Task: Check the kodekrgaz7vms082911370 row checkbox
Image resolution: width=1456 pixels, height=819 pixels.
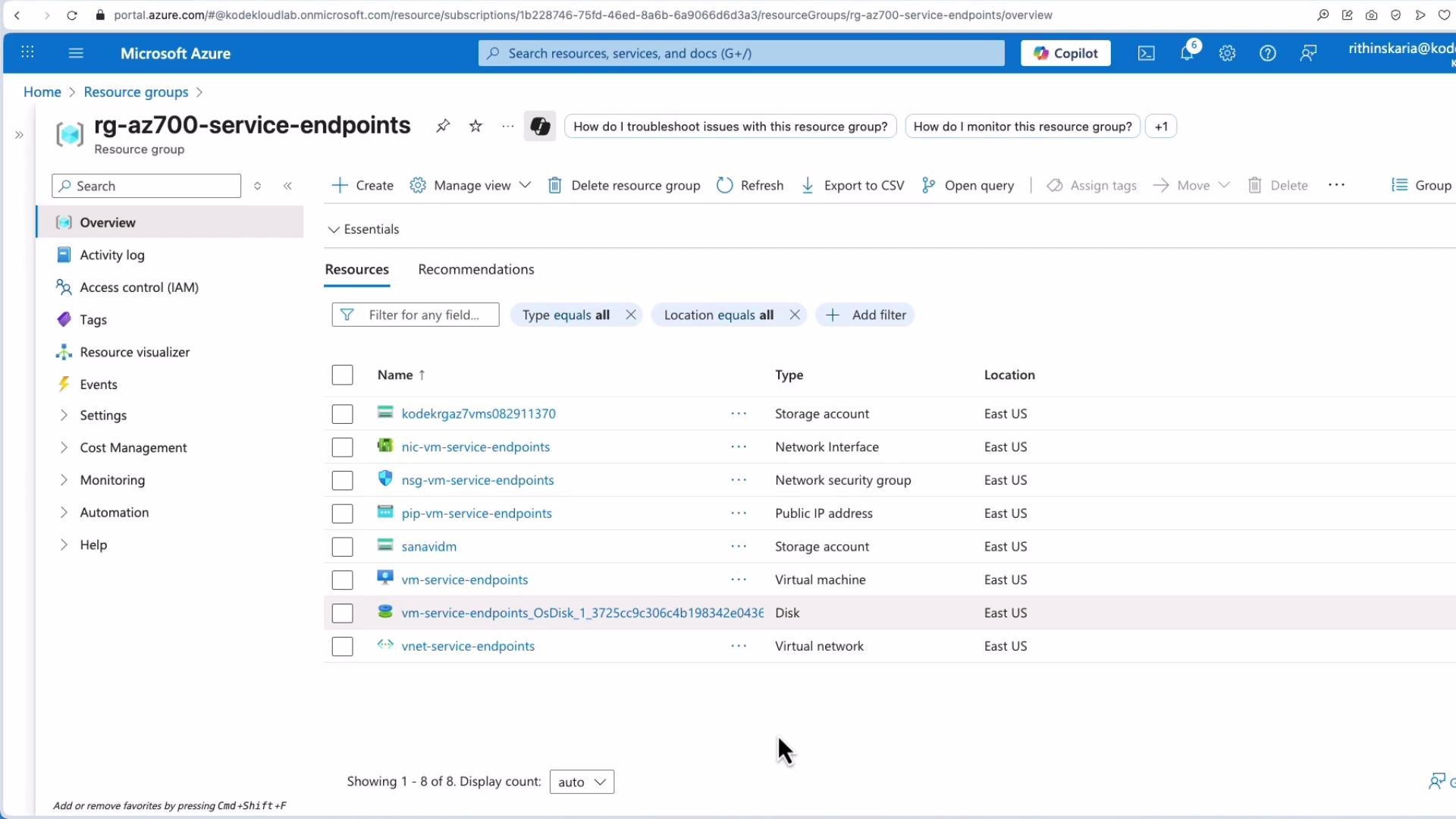Action: [x=342, y=413]
